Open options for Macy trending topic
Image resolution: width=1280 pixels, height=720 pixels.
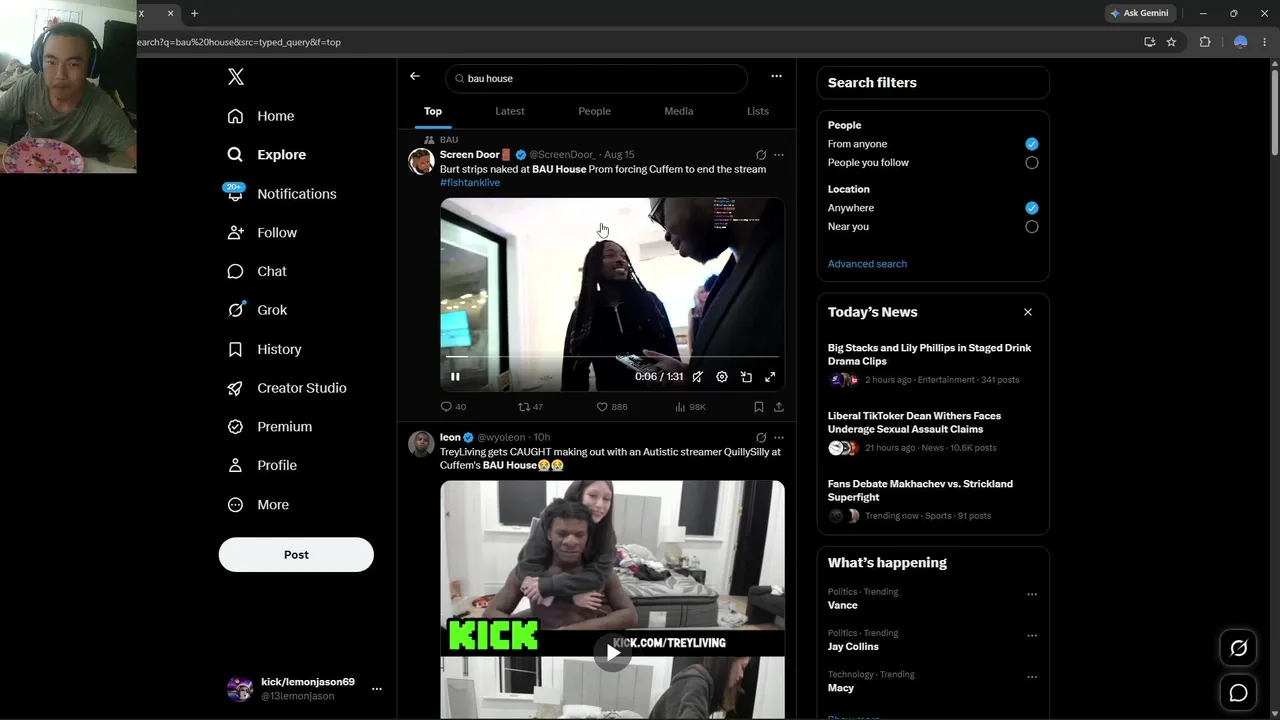[x=1032, y=677]
